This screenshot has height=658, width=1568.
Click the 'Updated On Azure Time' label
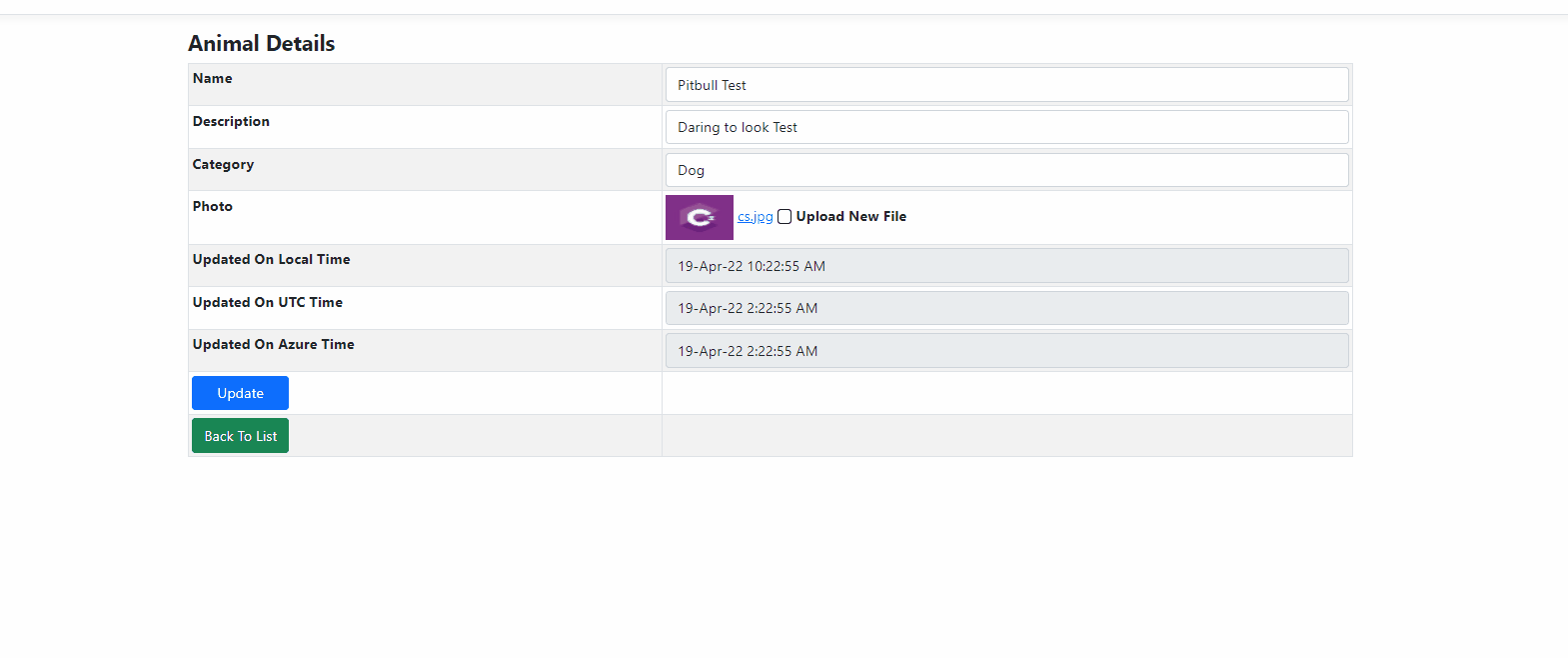click(x=273, y=344)
